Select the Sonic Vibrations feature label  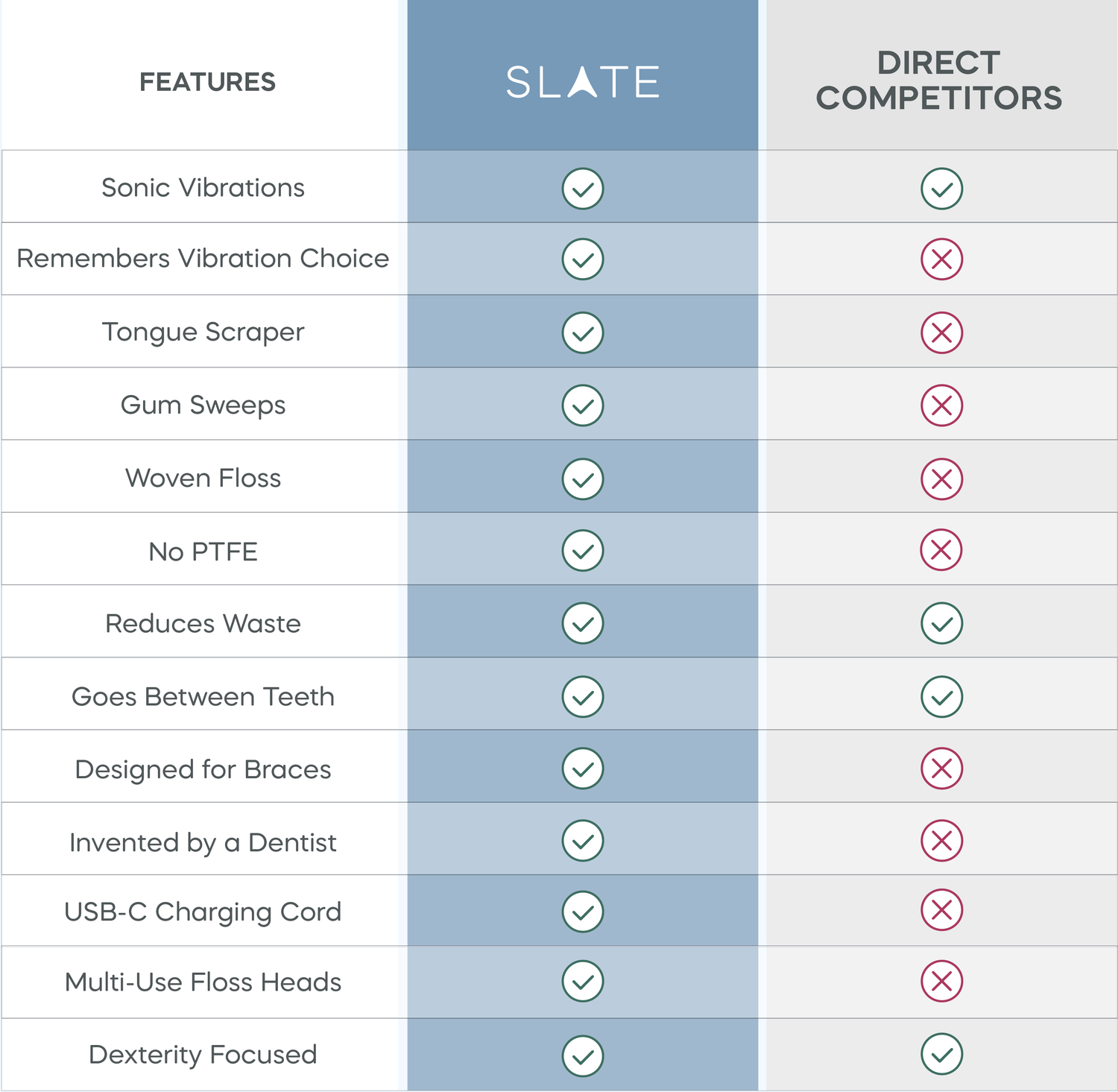[x=203, y=188]
